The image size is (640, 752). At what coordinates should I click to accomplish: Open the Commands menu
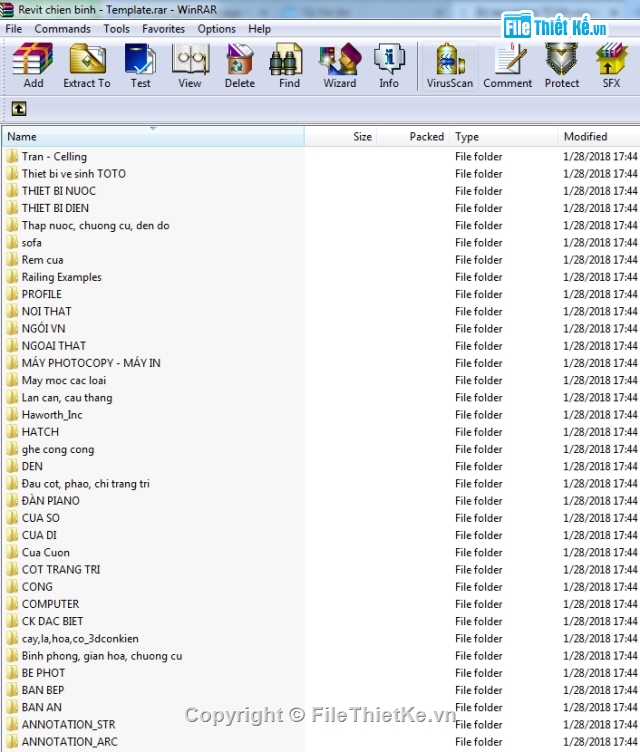click(62, 29)
